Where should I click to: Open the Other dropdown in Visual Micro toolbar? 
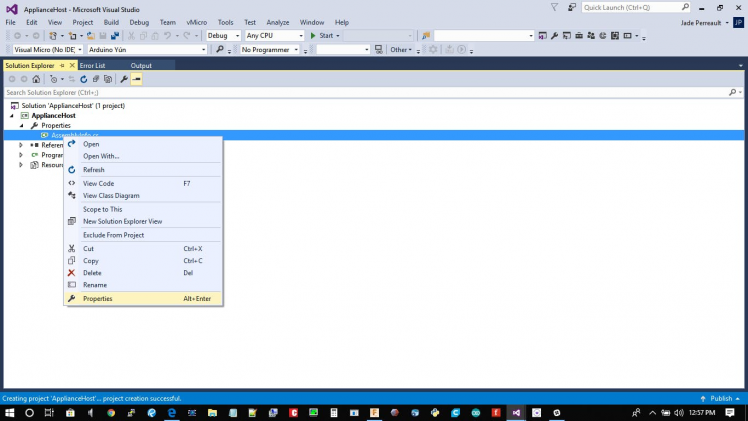(401, 50)
